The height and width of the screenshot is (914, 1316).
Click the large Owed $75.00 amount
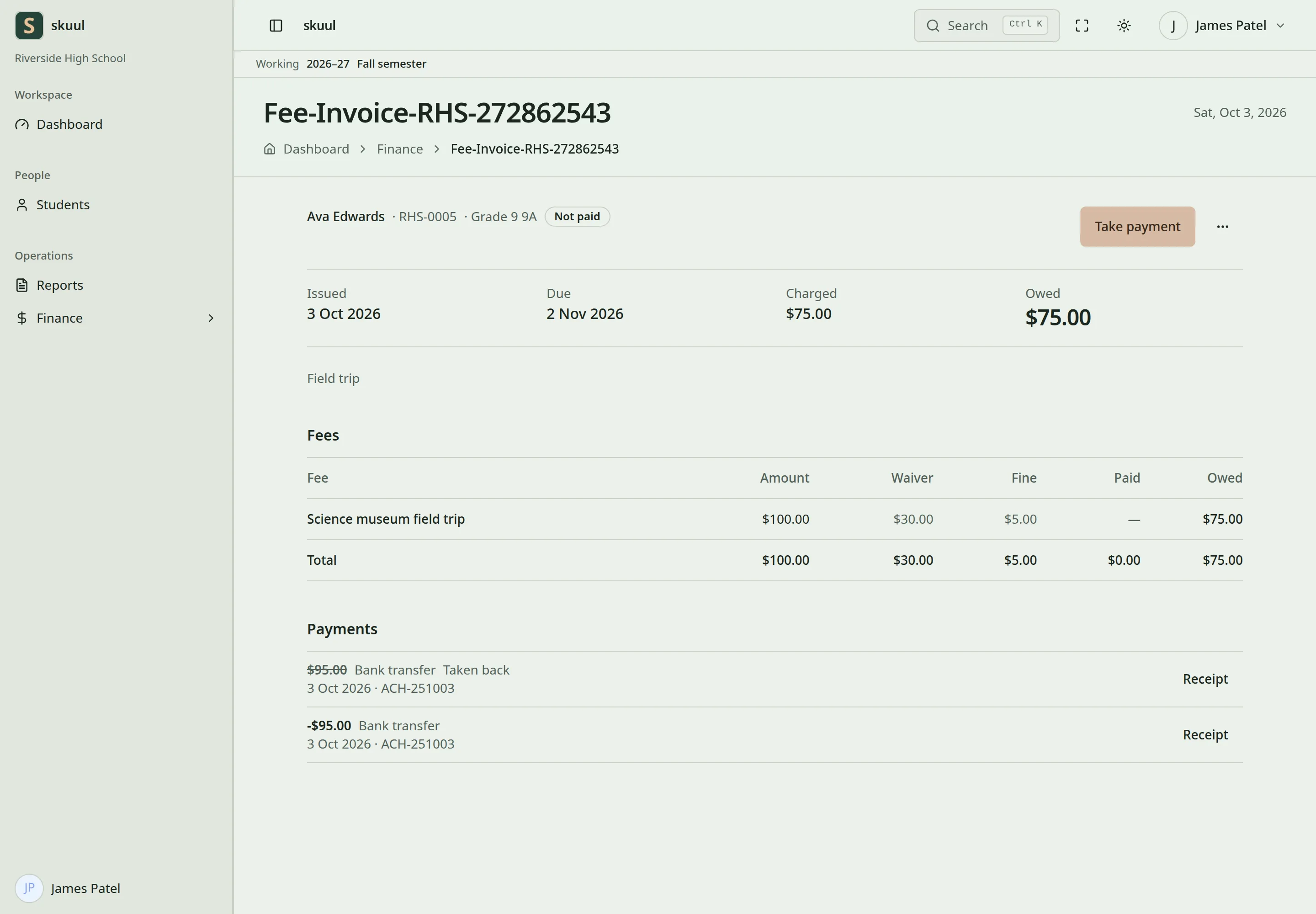point(1058,318)
